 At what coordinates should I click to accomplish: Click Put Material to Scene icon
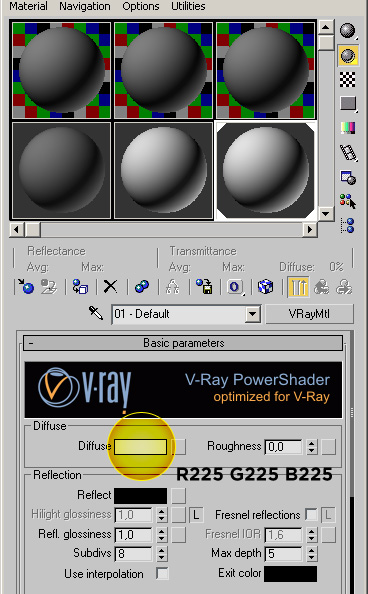tap(49, 287)
